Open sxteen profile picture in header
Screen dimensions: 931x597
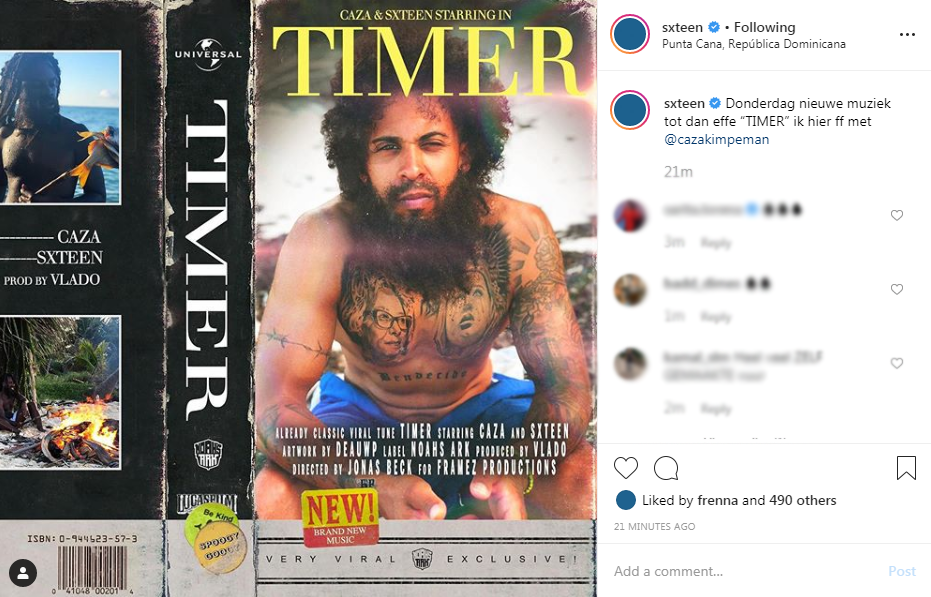pyautogui.click(x=630, y=34)
